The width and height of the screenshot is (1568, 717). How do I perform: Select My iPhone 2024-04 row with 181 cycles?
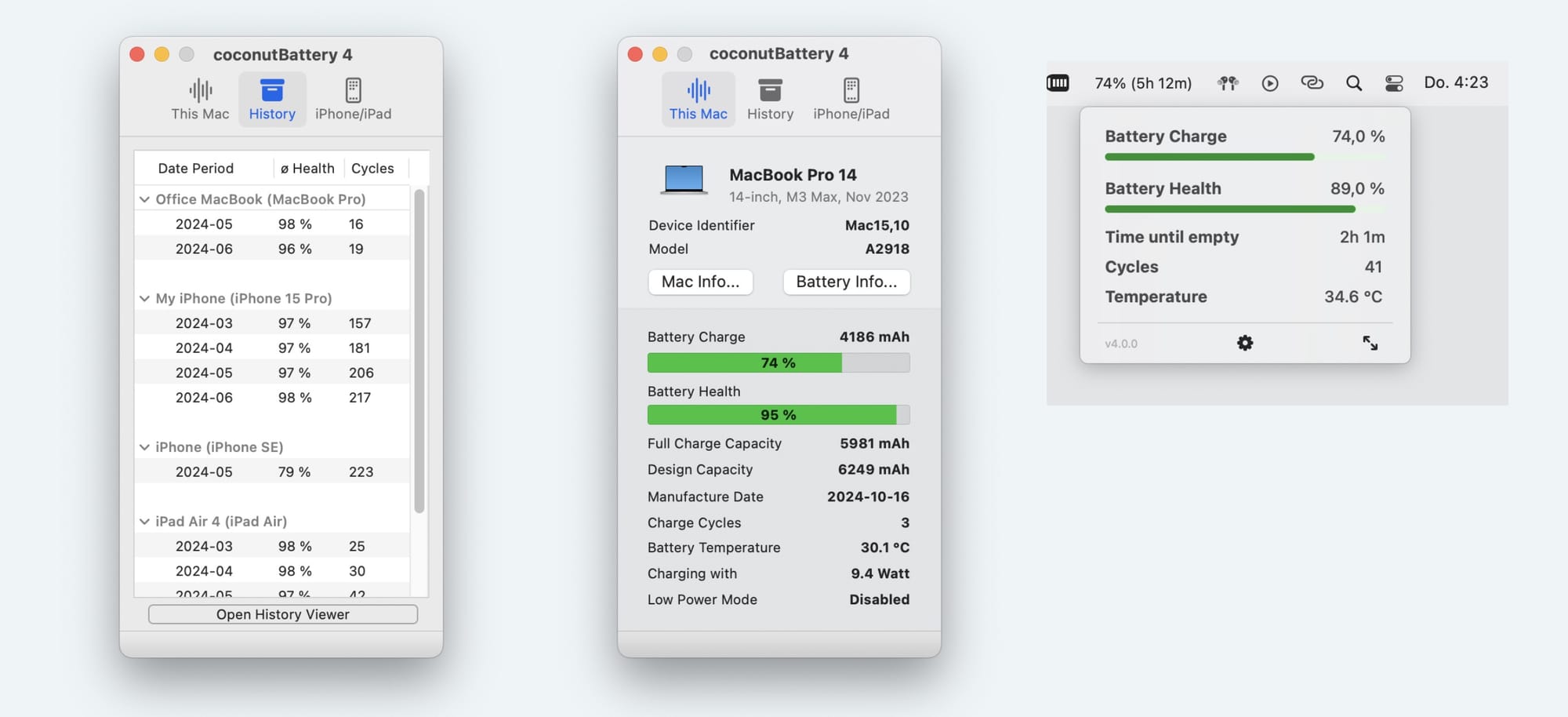click(272, 348)
